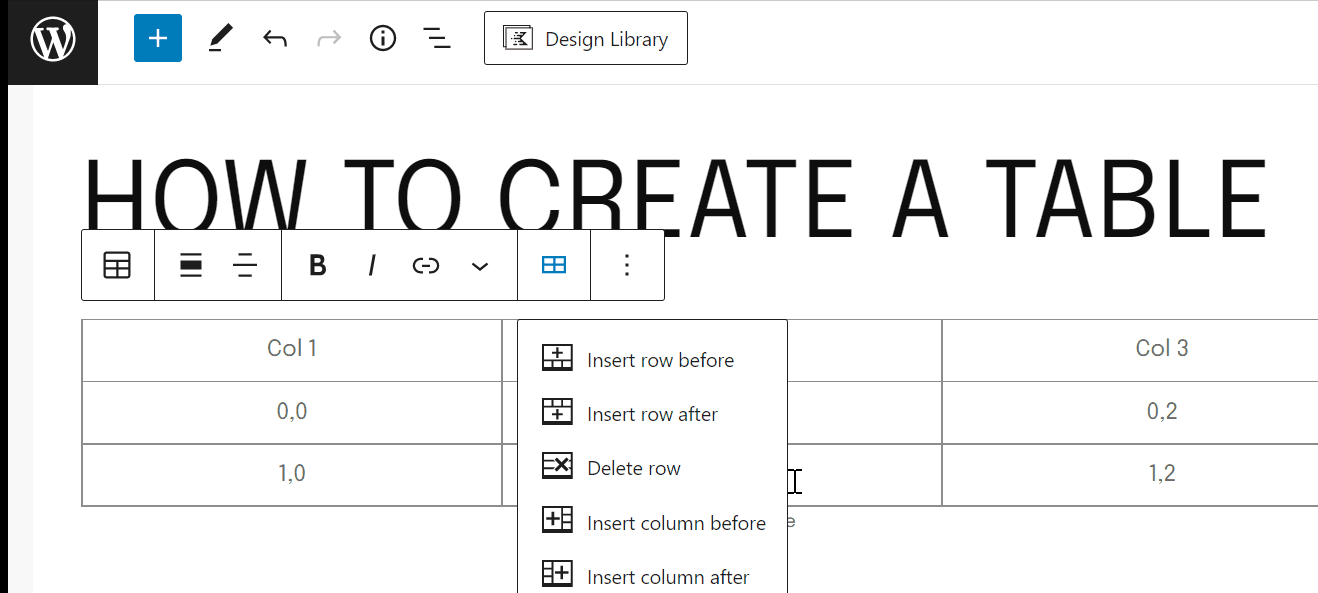This screenshot has width=1318, height=593.
Task: Open the Design Library
Action: (x=586, y=38)
